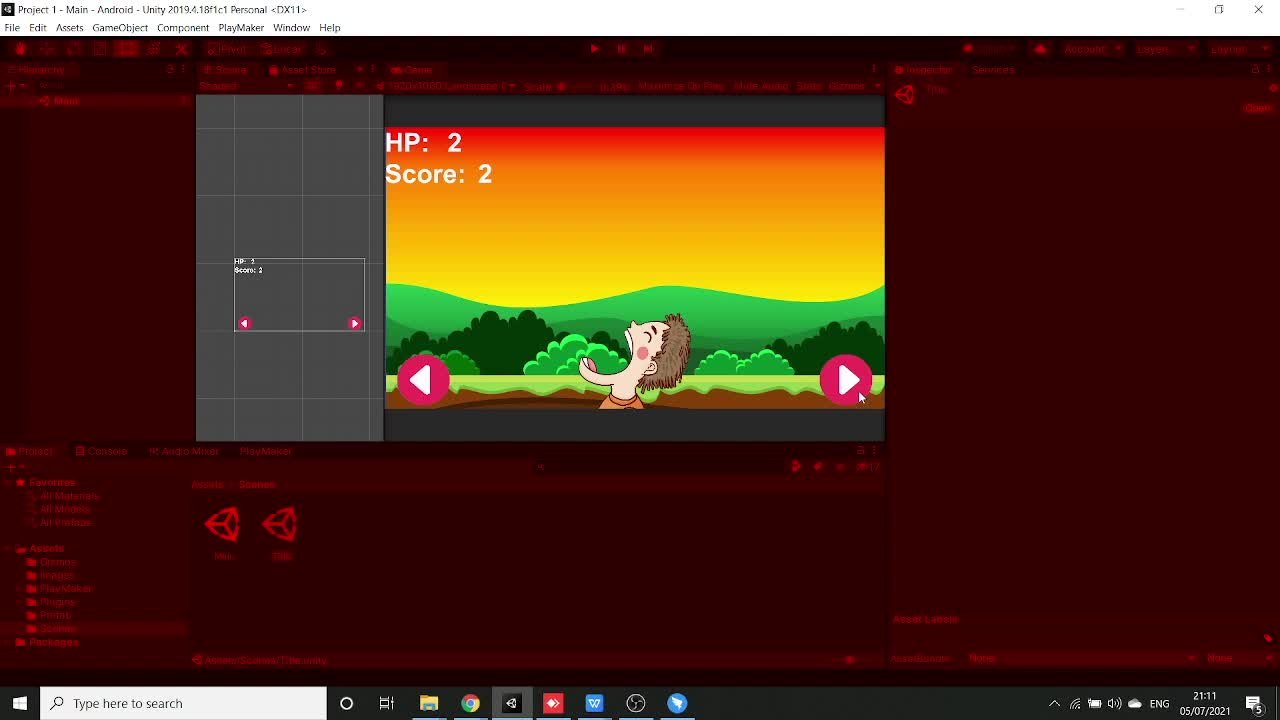Click the Open button in Inspector
Screen dimensions: 1280x720
point(1257,108)
